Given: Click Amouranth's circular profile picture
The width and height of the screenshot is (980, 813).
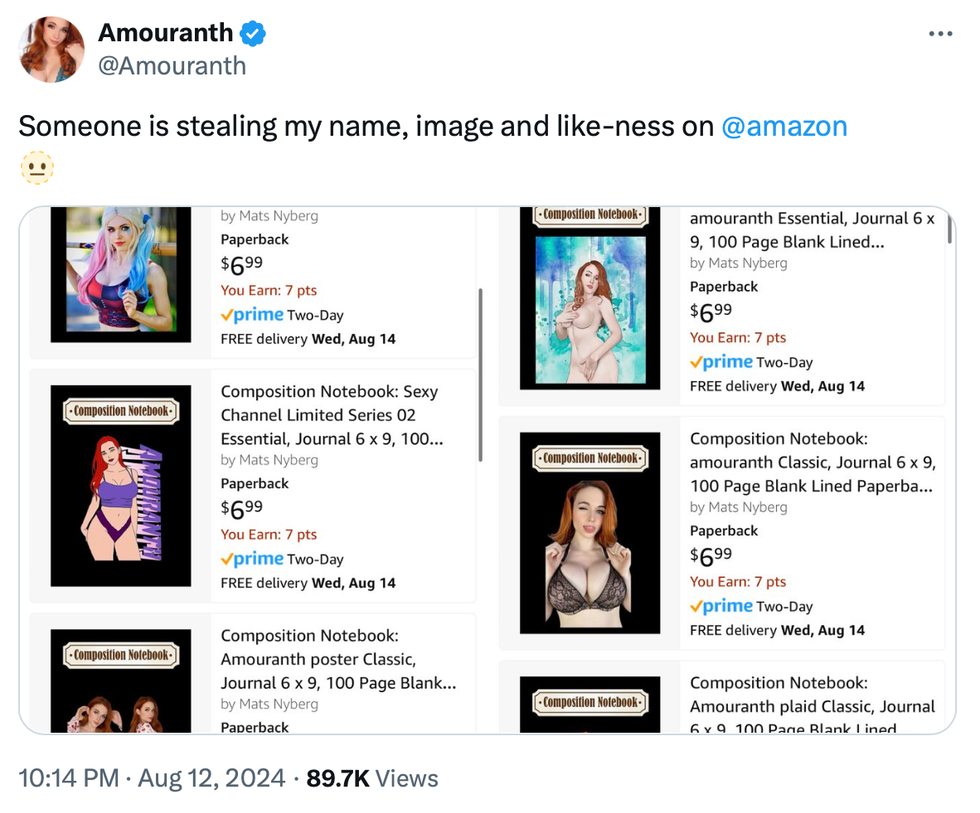Looking at the screenshot, I should click(50, 49).
